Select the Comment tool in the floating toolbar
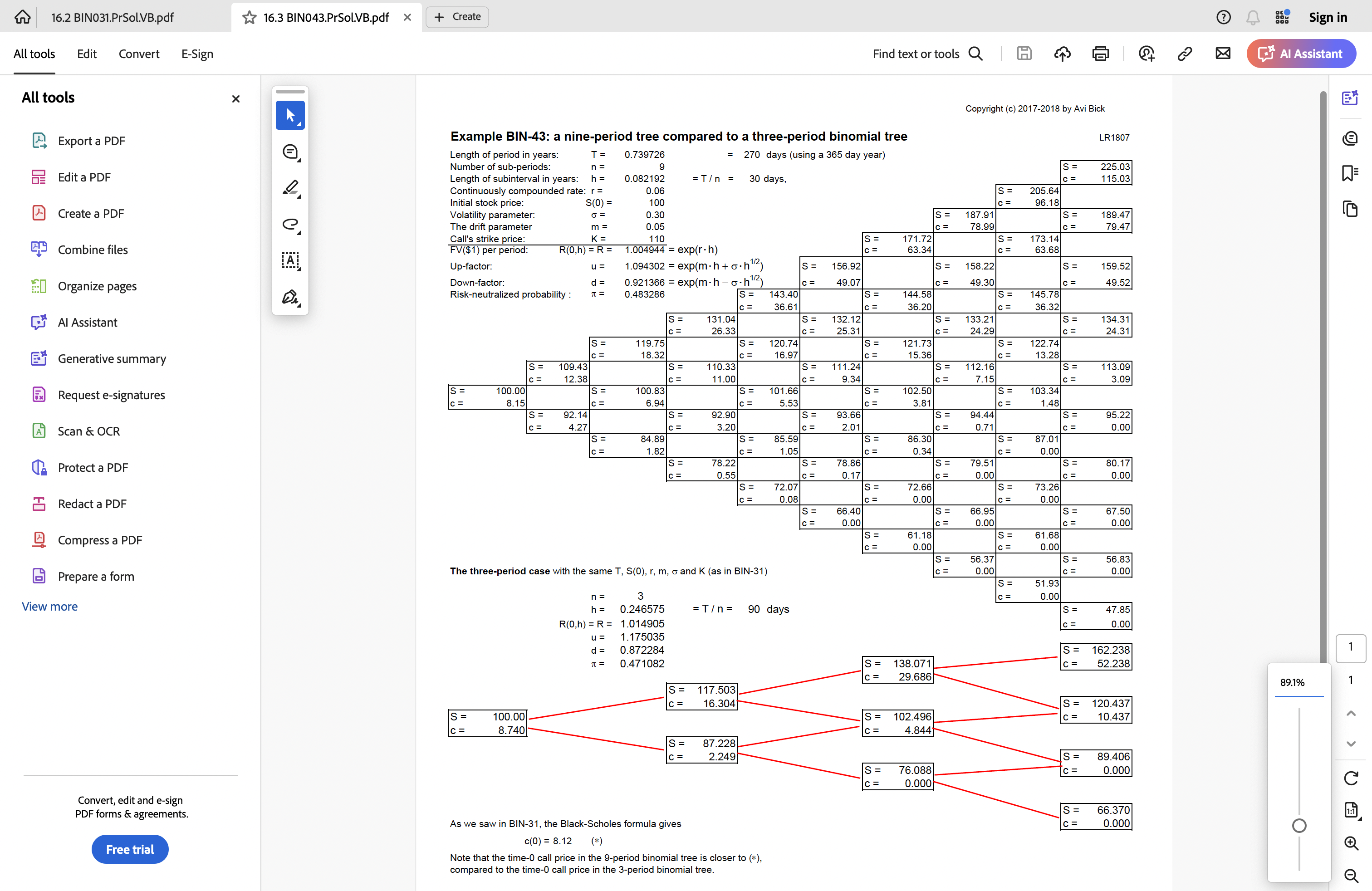1372x891 pixels. pos(290,152)
